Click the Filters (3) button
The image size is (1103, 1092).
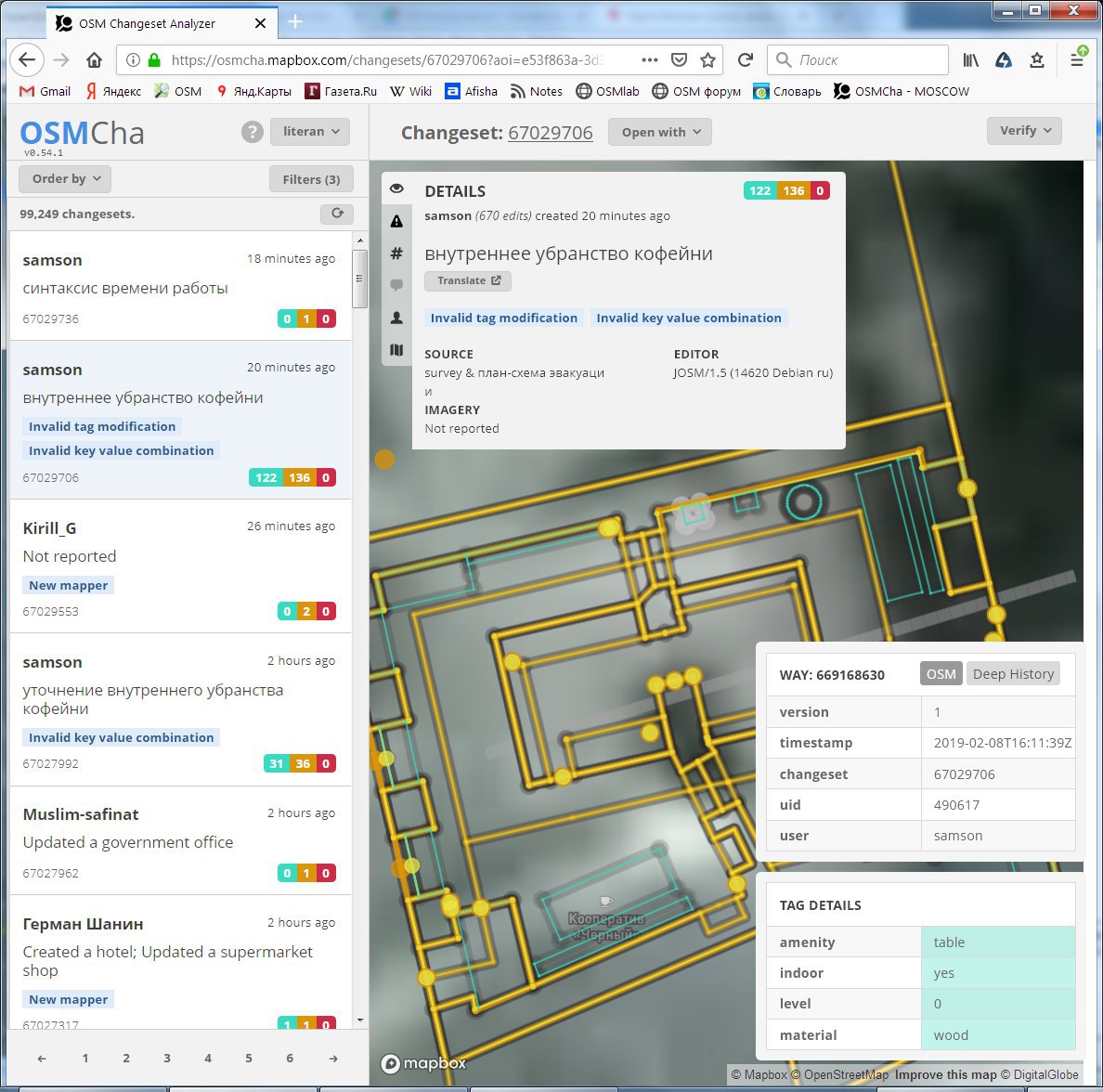coord(311,179)
